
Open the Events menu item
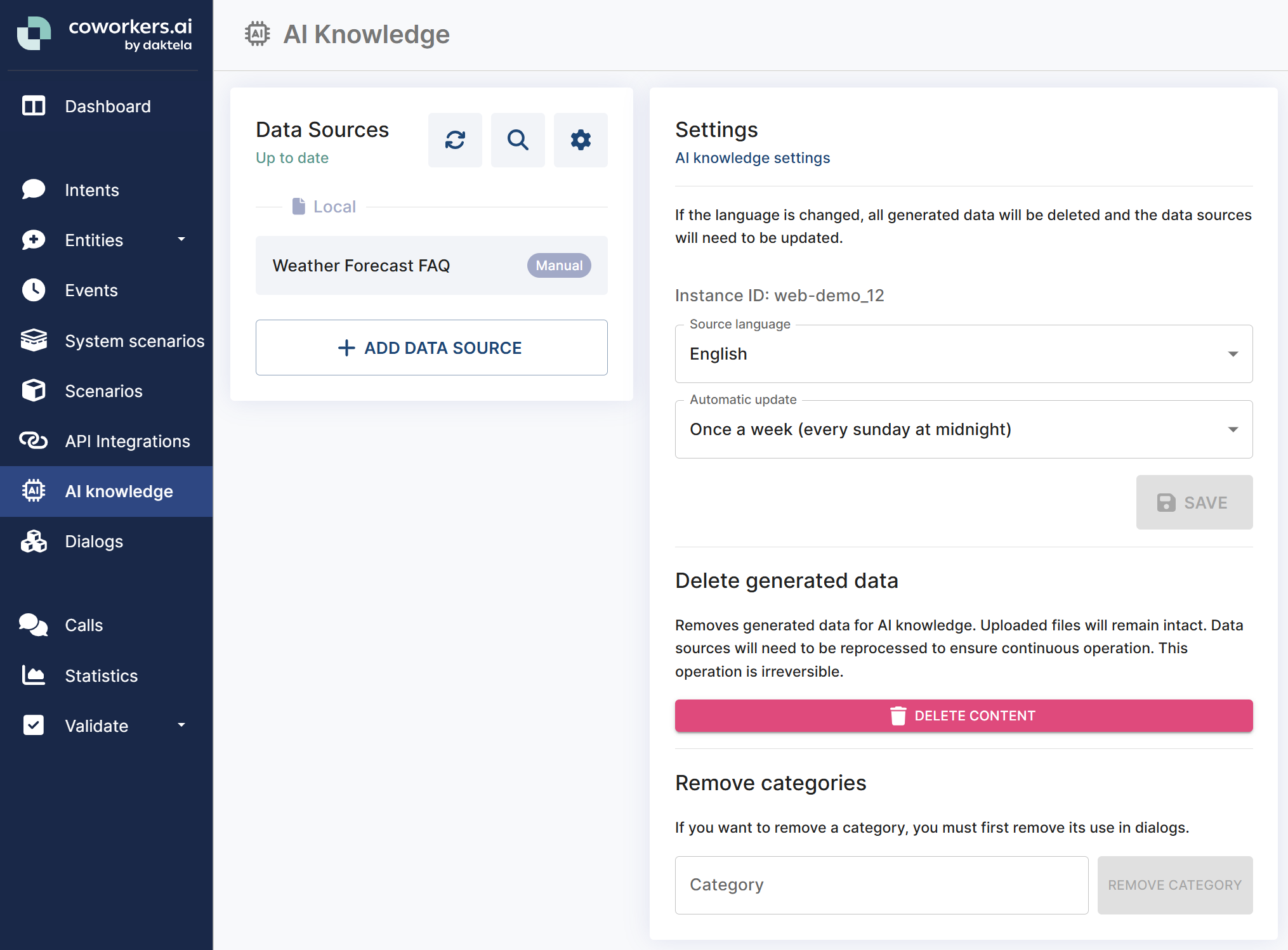tap(91, 290)
